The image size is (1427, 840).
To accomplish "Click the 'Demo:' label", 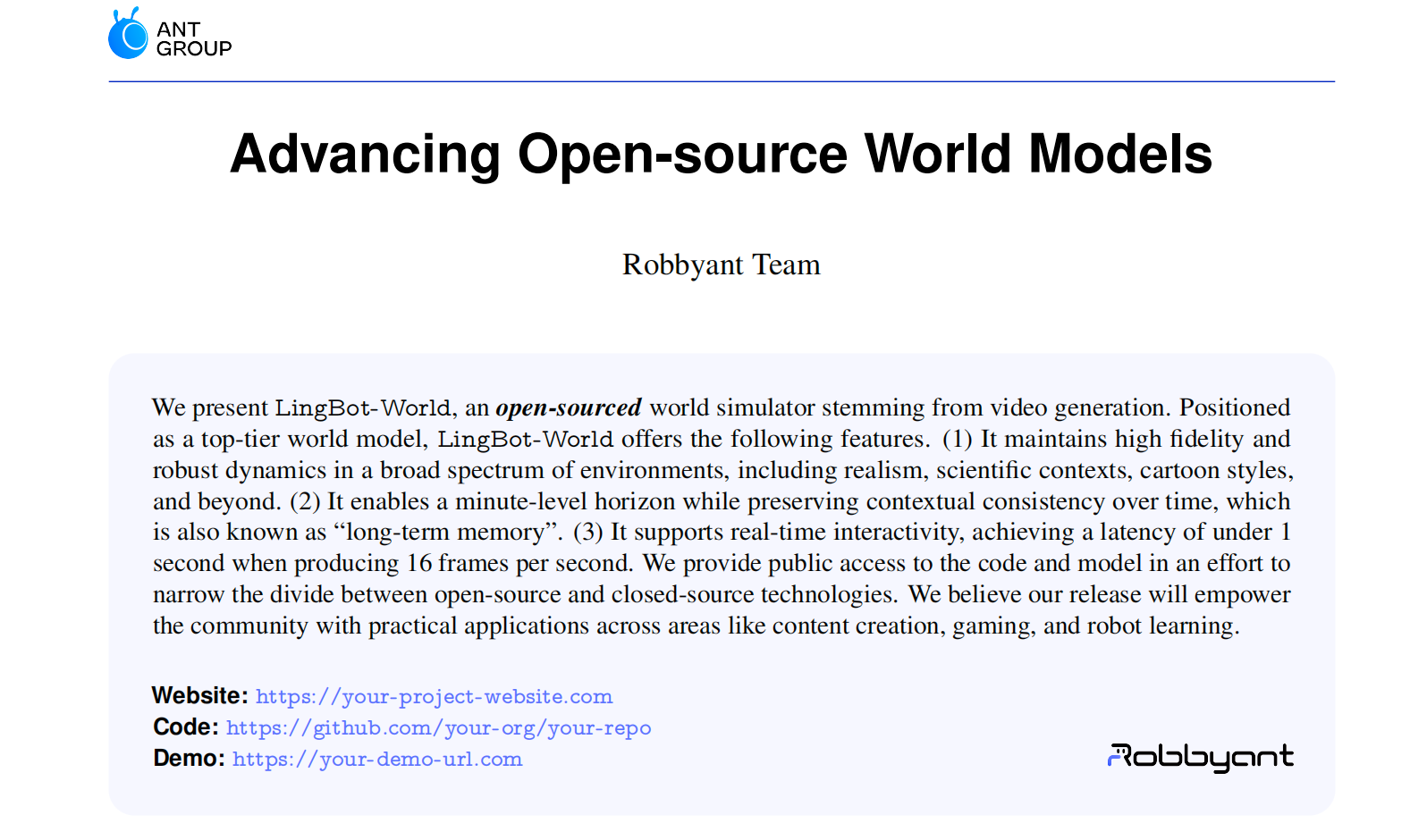I will pos(189,759).
